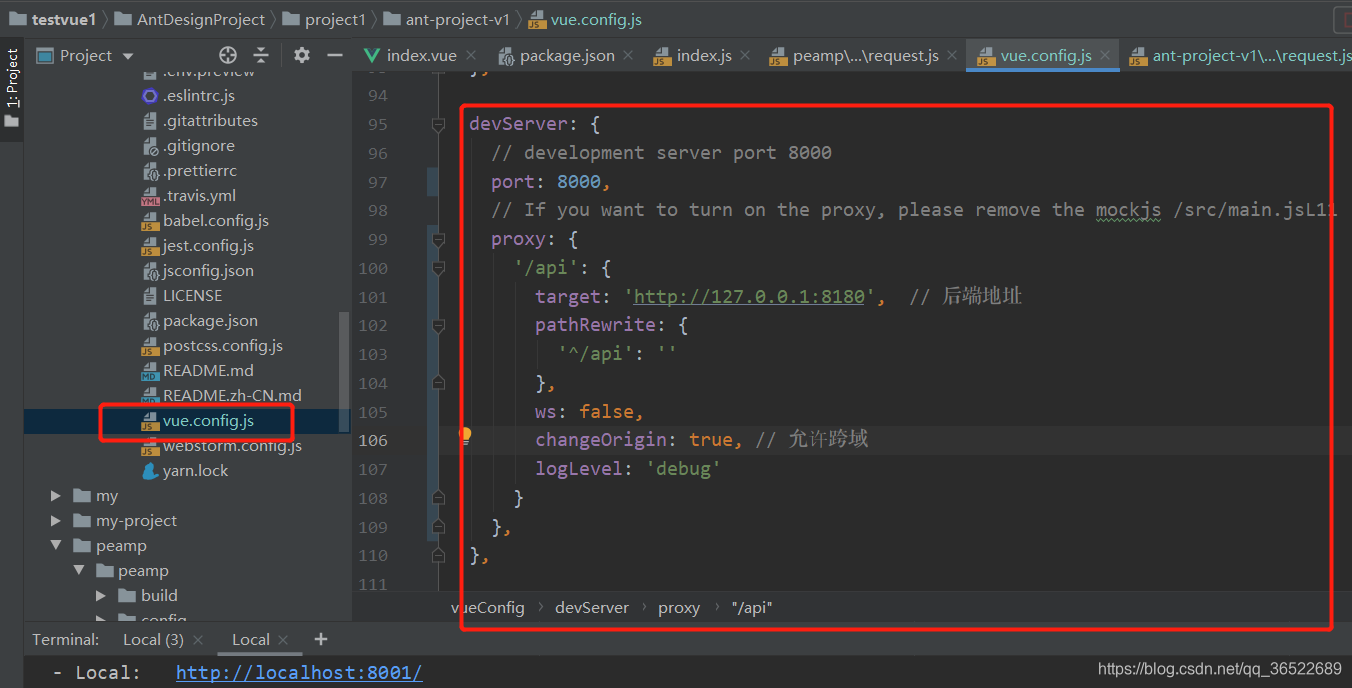Close the index.vue editor tab
The width and height of the screenshot is (1352, 688).
point(471,56)
